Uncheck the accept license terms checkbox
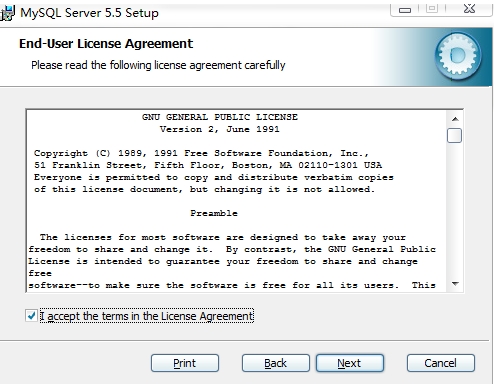The height and width of the screenshot is (391, 495). 31,315
